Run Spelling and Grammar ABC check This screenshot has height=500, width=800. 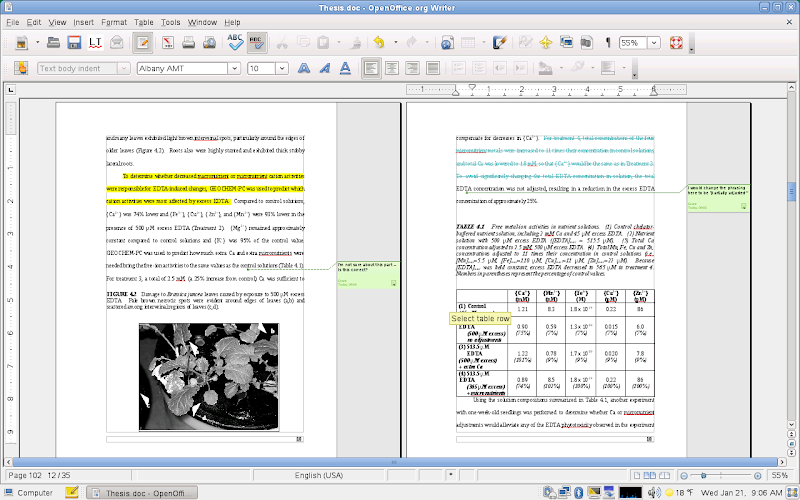click(235, 43)
